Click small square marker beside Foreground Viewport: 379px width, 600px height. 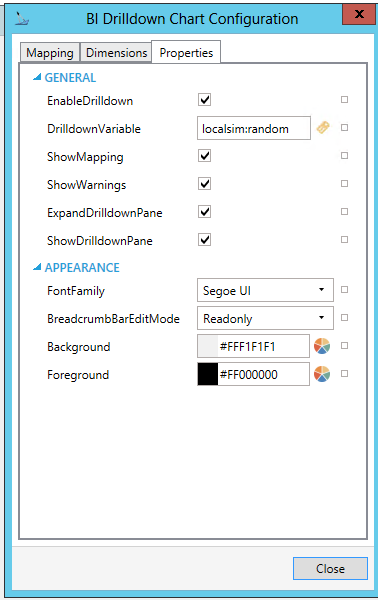coord(345,373)
